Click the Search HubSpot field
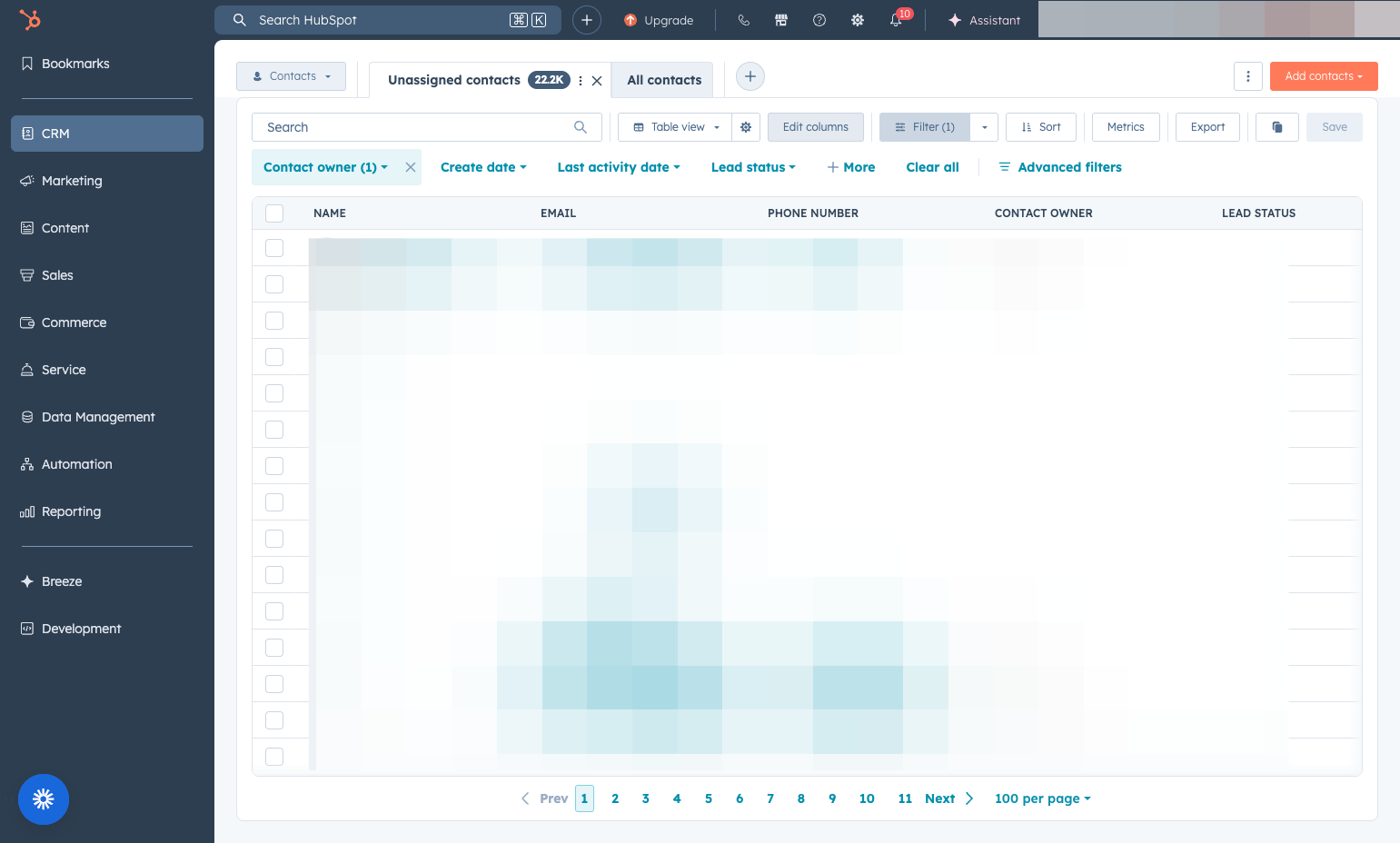This screenshot has height=843, width=1400. tap(388, 20)
